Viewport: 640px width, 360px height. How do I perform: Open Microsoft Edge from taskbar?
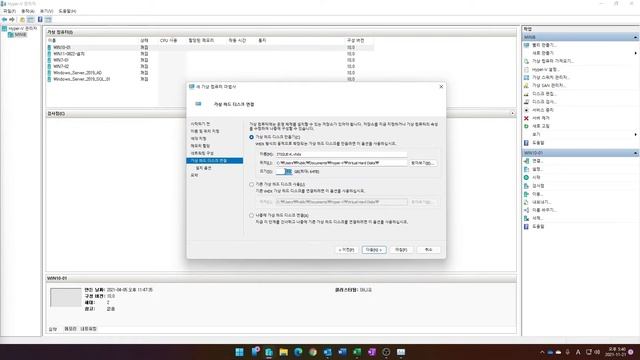[298, 352]
